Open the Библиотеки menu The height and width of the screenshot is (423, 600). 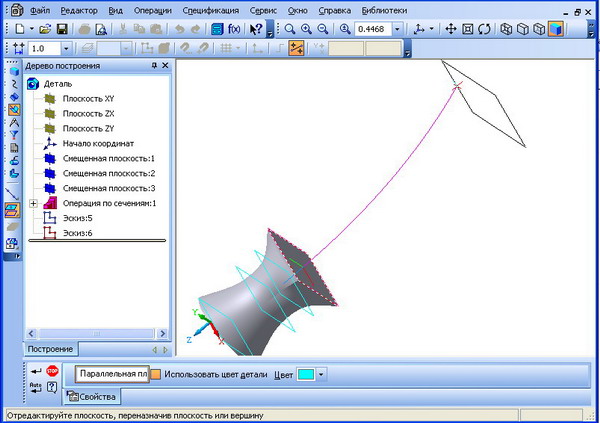pyautogui.click(x=384, y=11)
